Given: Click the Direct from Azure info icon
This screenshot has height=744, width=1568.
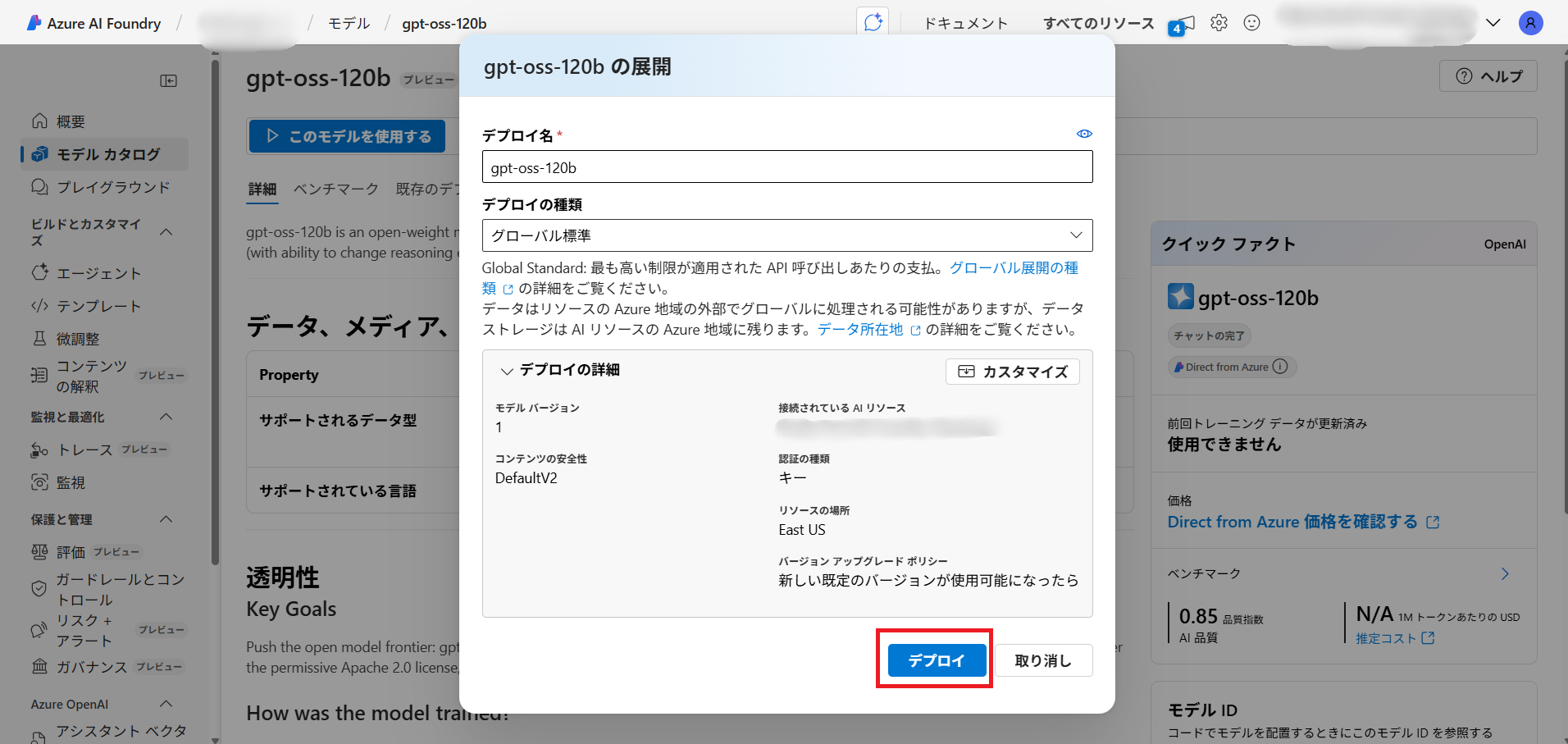Looking at the screenshot, I should pyautogui.click(x=1279, y=367).
